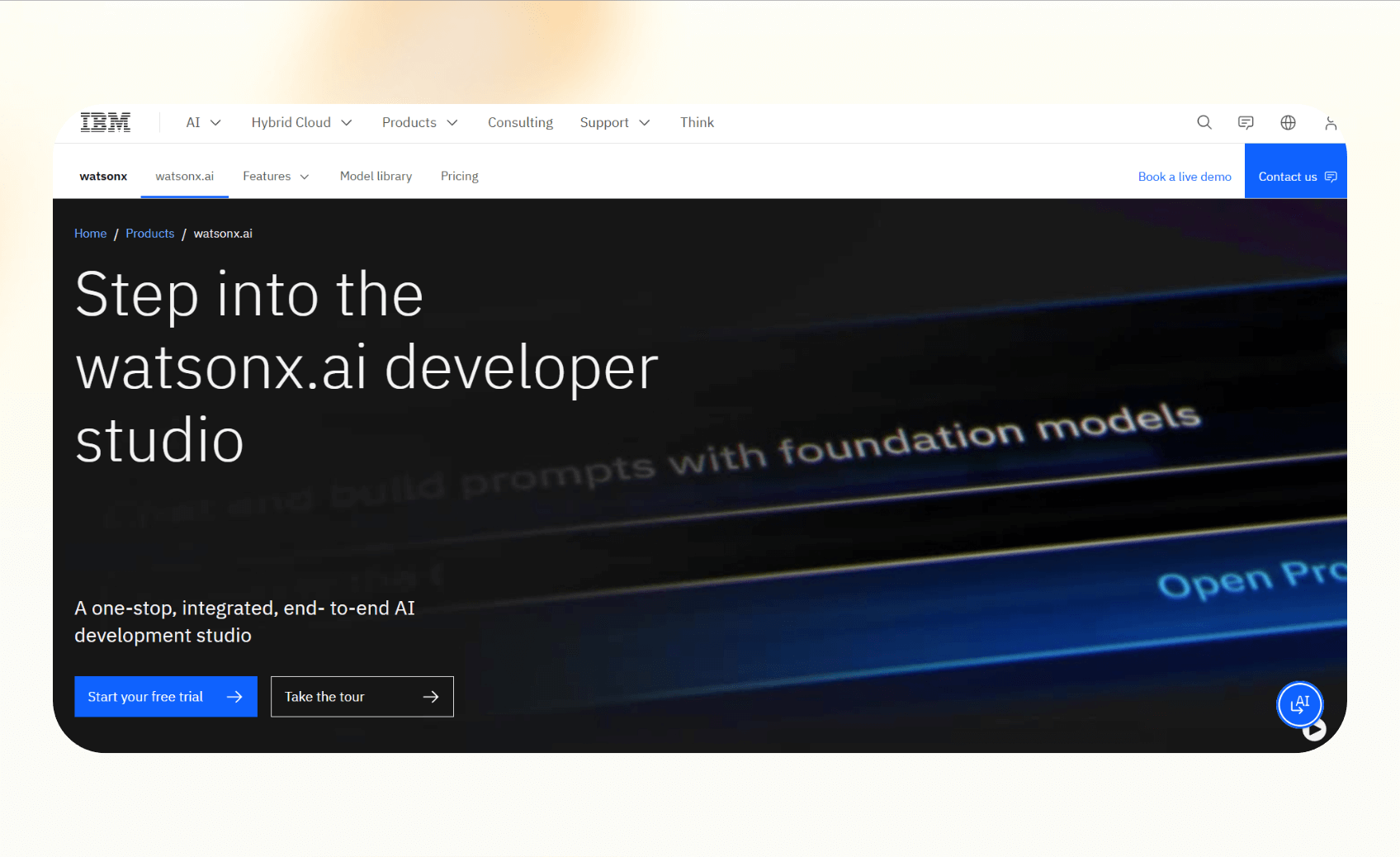Click Start your free trial button

[x=166, y=697]
